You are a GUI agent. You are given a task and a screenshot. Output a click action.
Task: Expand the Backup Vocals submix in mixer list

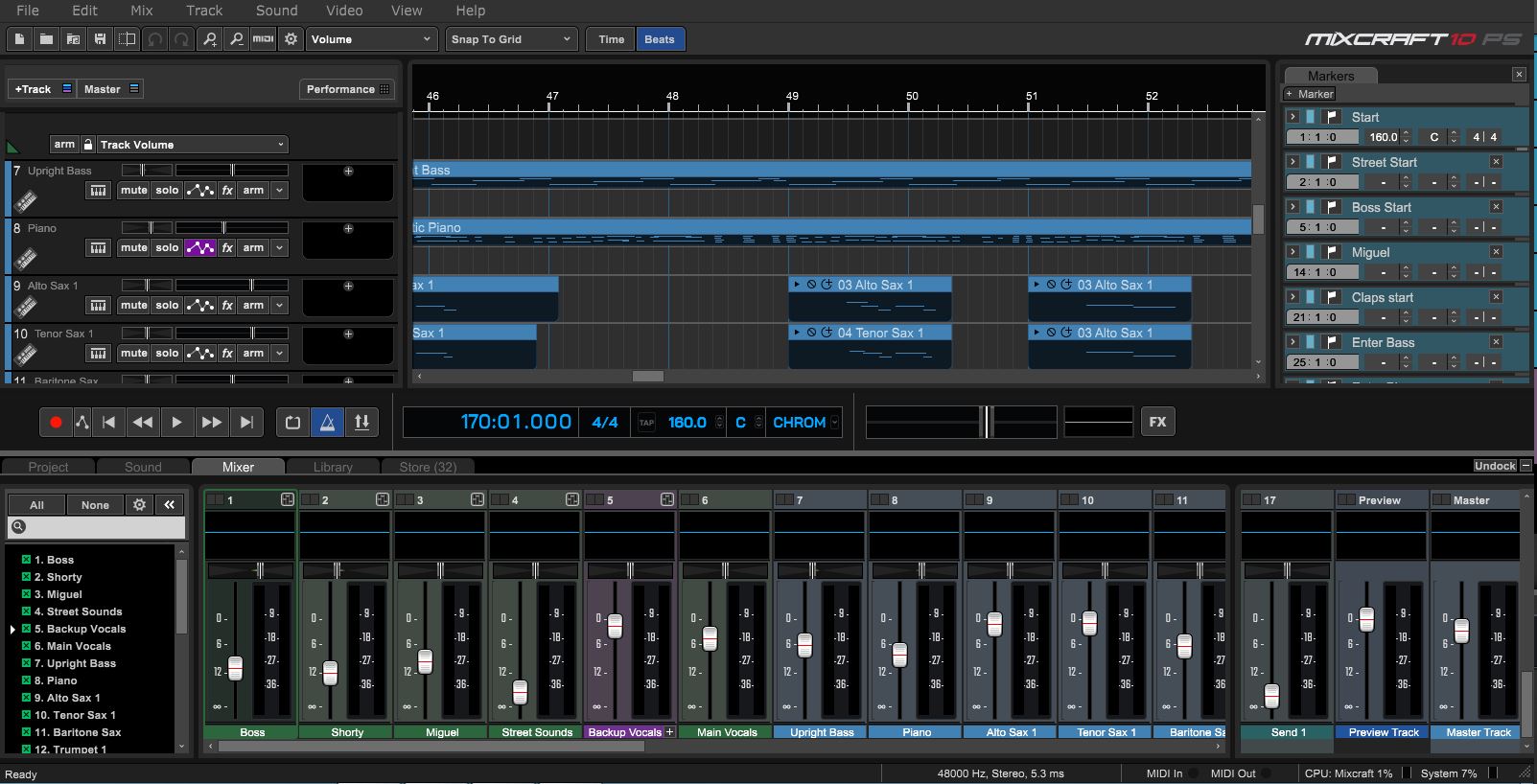[12, 630]
